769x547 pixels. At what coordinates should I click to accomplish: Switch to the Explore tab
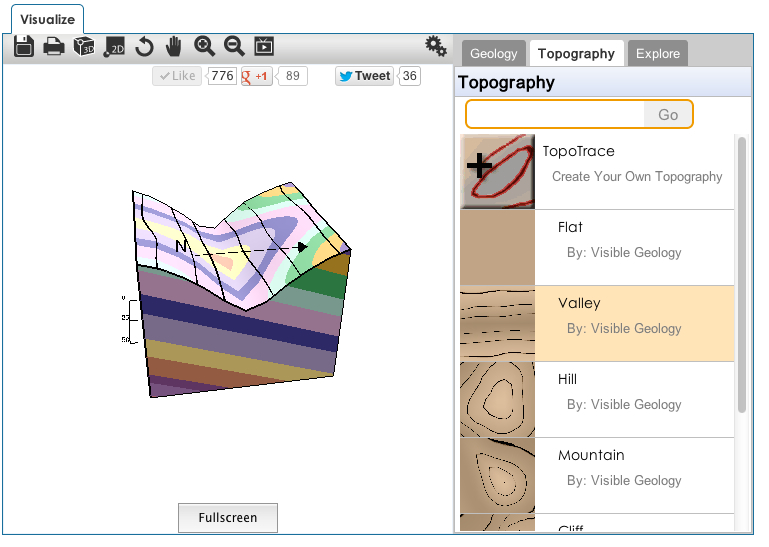[658, 54]
